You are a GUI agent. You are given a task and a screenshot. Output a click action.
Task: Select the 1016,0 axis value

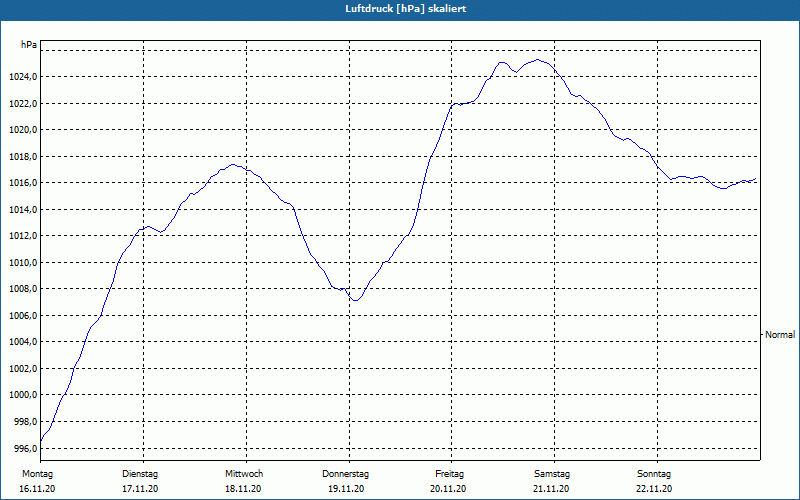(23, 183)
